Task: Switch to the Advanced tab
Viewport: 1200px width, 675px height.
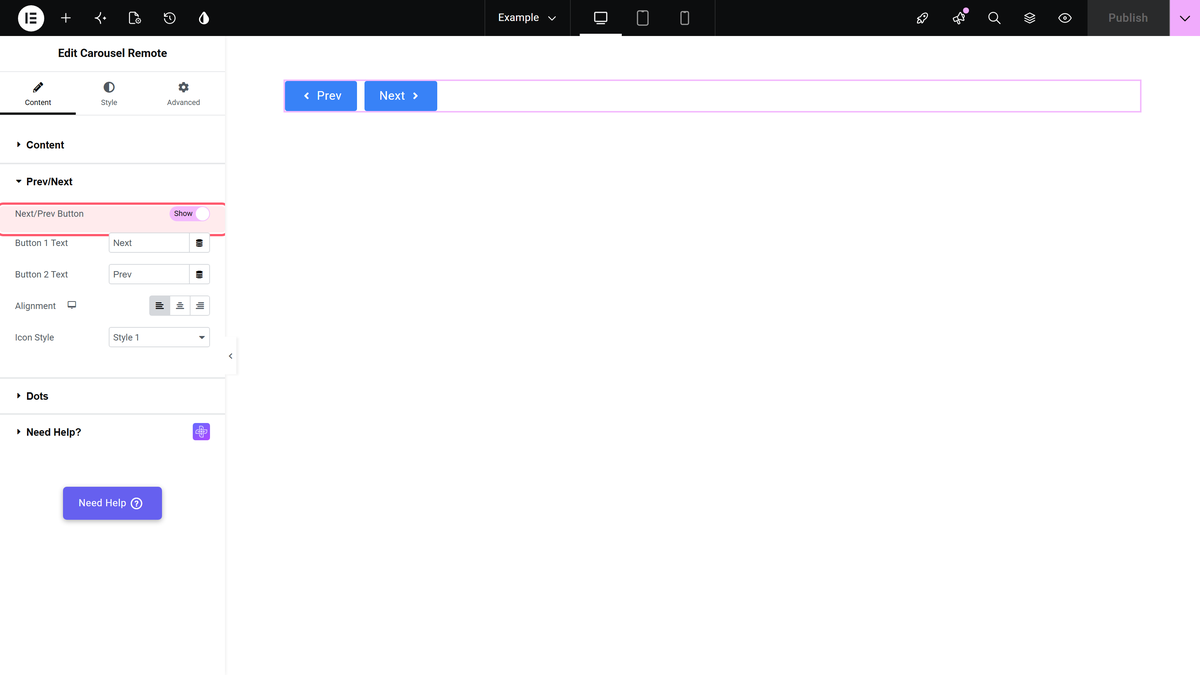Action: tap(183, 93)
